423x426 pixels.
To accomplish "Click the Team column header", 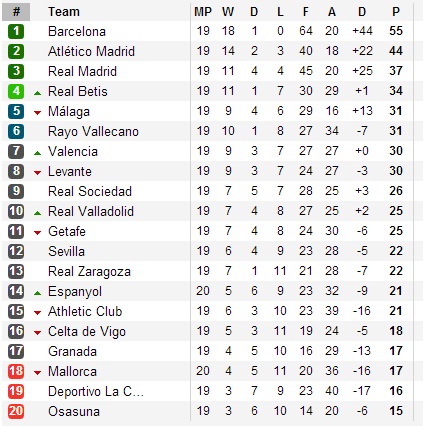I will pyautogui.click(x=64, y=12).
